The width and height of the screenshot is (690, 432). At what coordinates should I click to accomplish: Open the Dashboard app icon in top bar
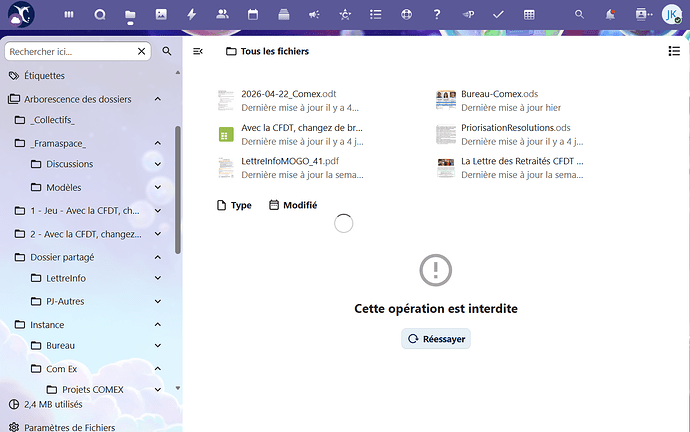(x=69, y=15)
